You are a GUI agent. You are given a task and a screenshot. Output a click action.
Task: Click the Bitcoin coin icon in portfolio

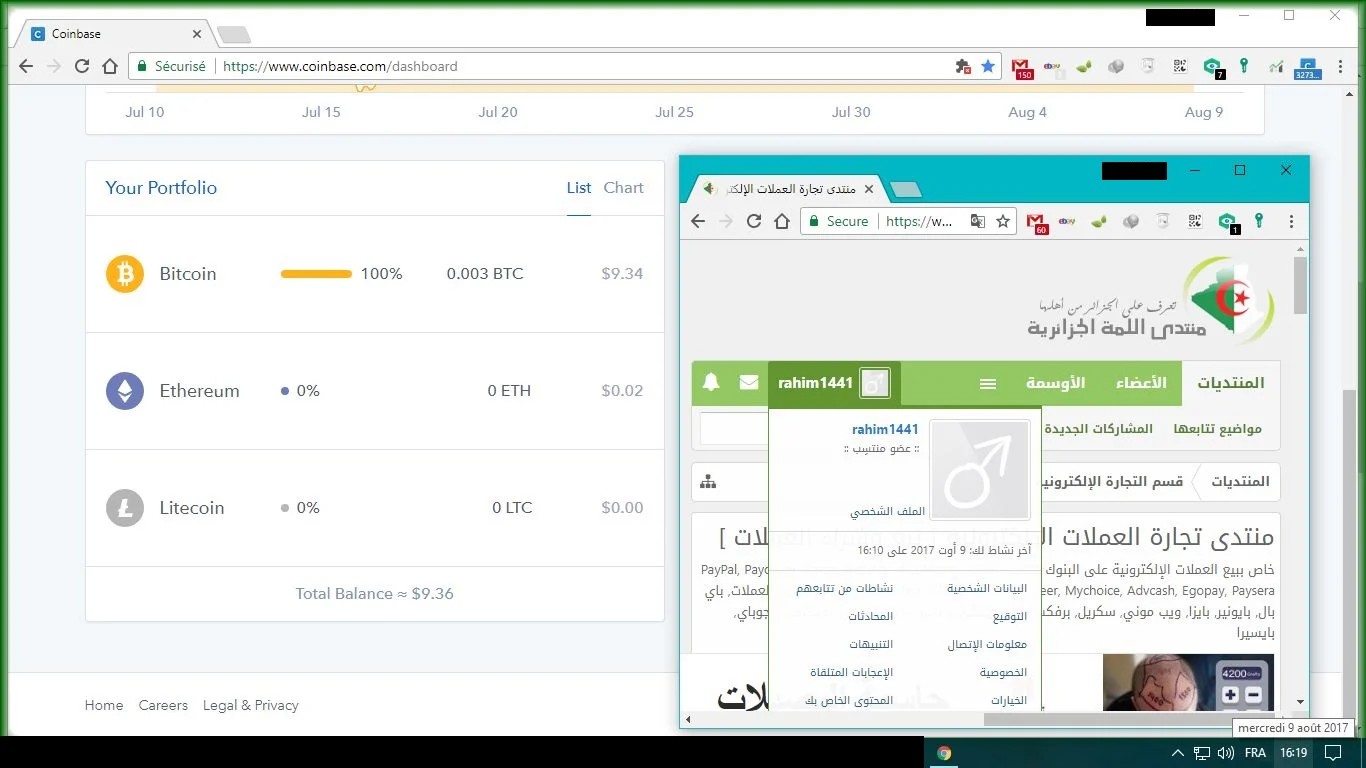tap(125, 274)
